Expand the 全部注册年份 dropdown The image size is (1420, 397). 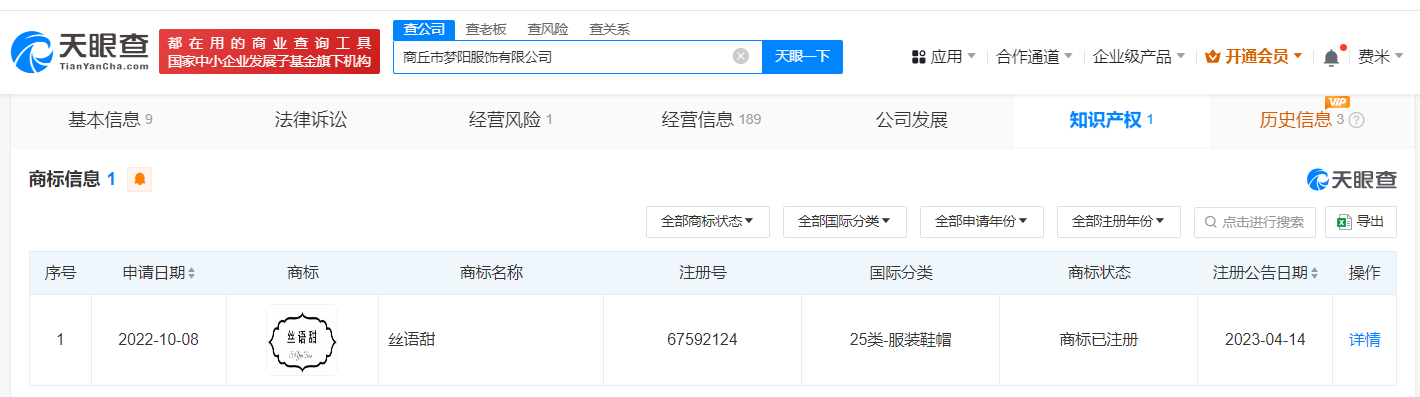pos(1119,222)
